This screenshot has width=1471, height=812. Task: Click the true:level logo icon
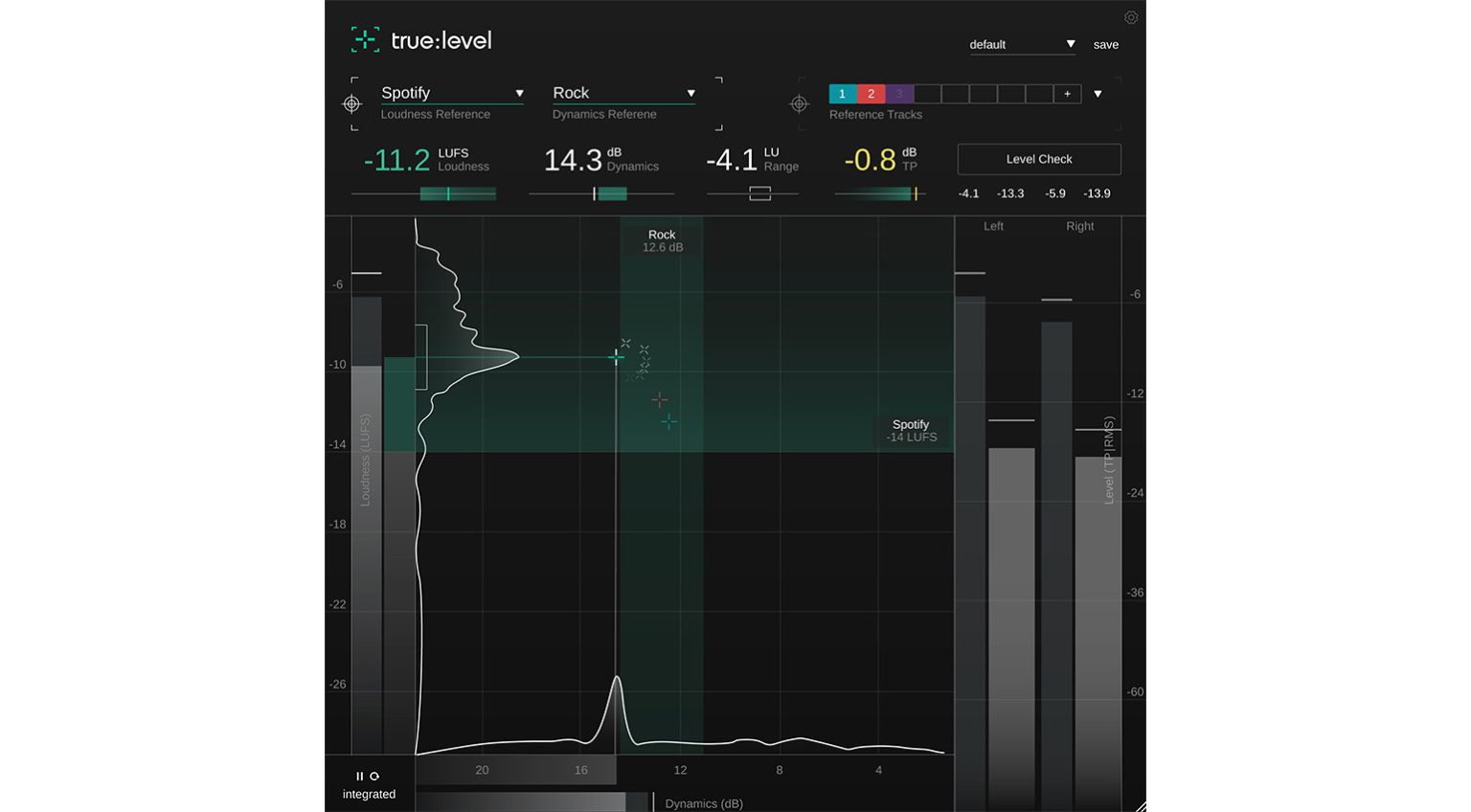point(365,40)
